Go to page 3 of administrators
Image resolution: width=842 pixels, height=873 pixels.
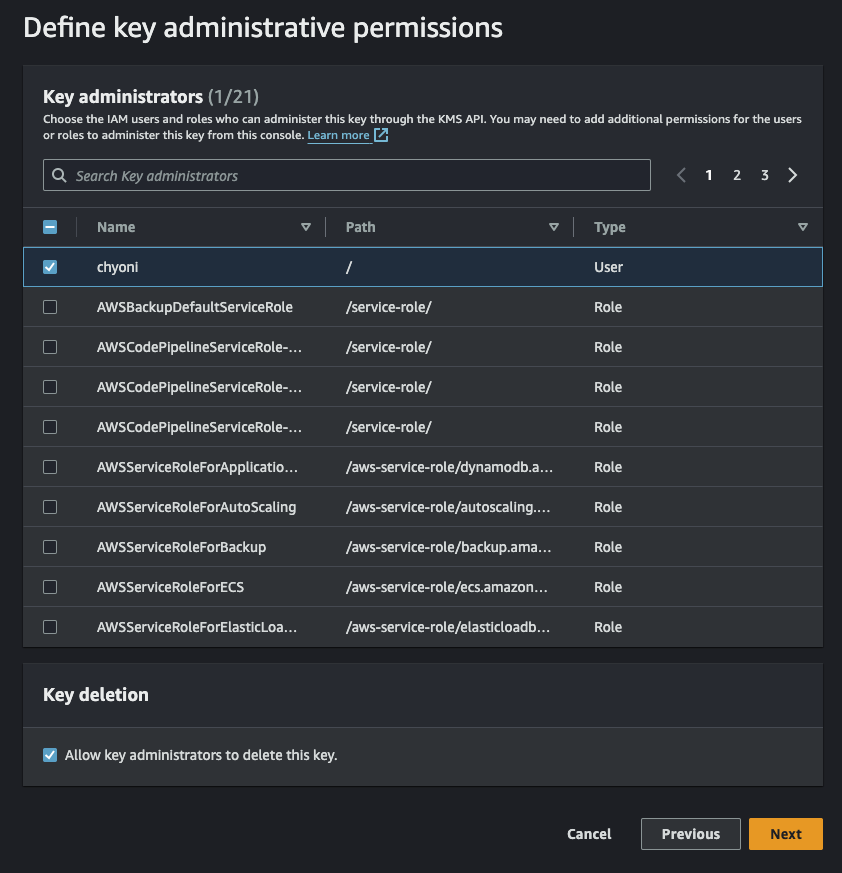pos(765,175)
